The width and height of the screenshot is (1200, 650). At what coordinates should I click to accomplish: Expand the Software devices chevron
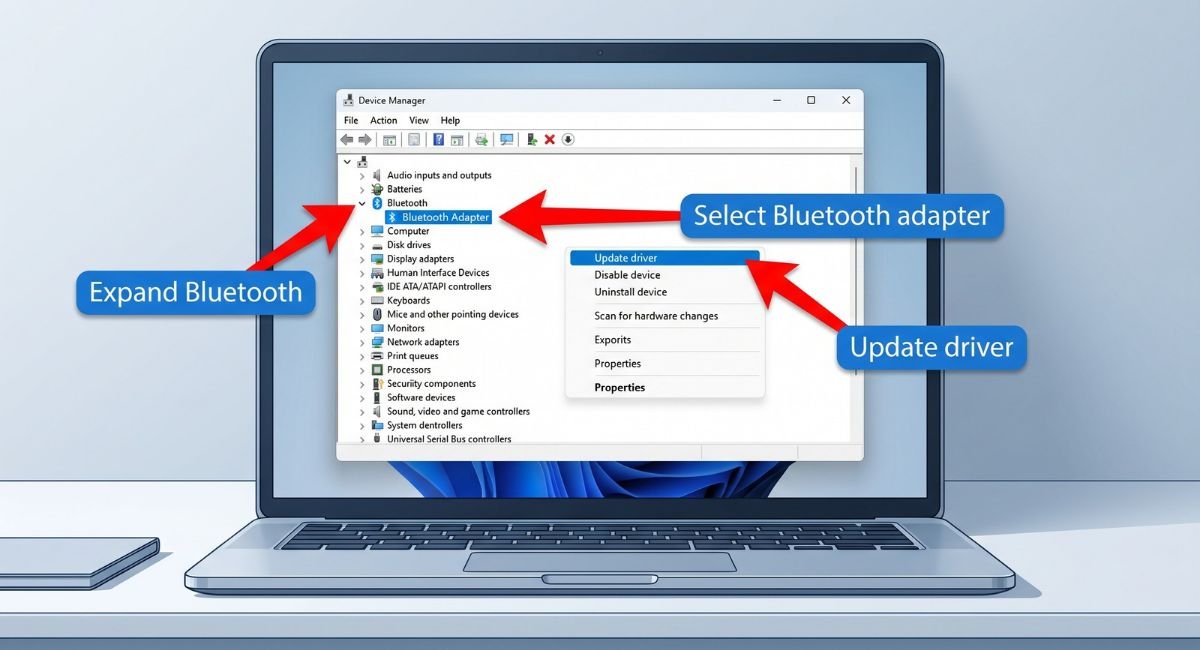click(x=362, y=398)
